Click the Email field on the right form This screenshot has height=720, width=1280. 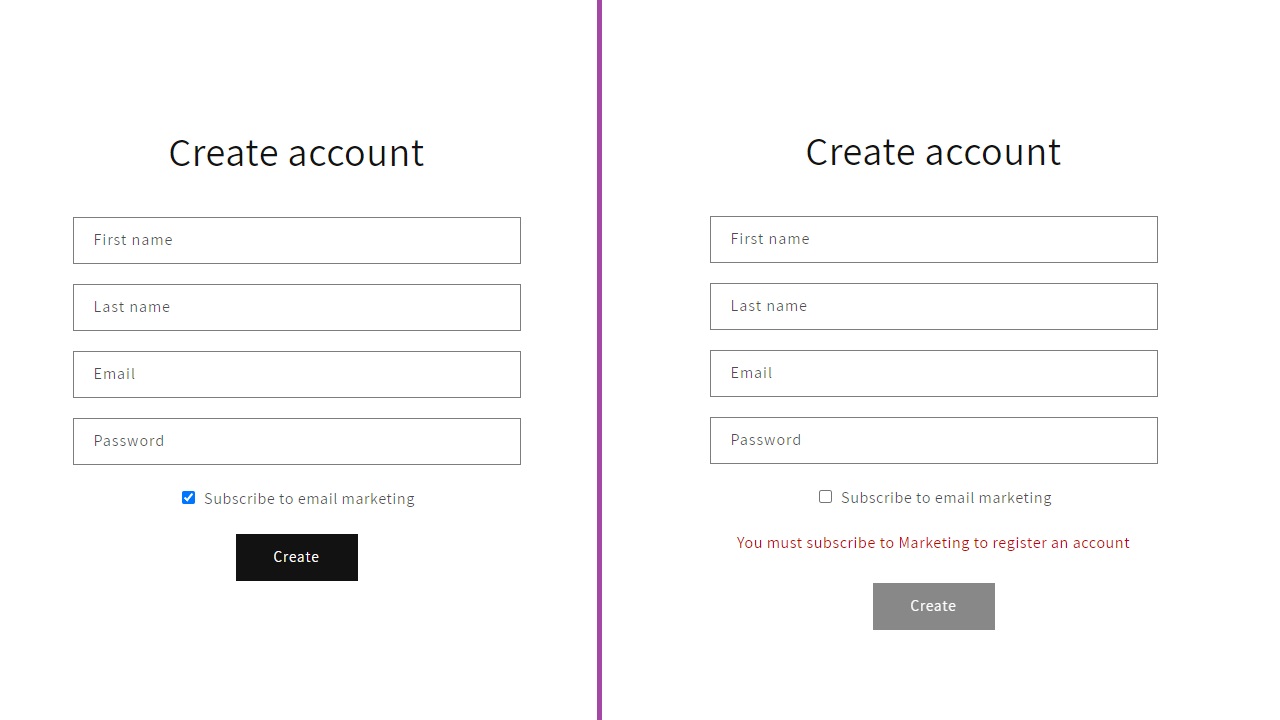click(933, 373)
